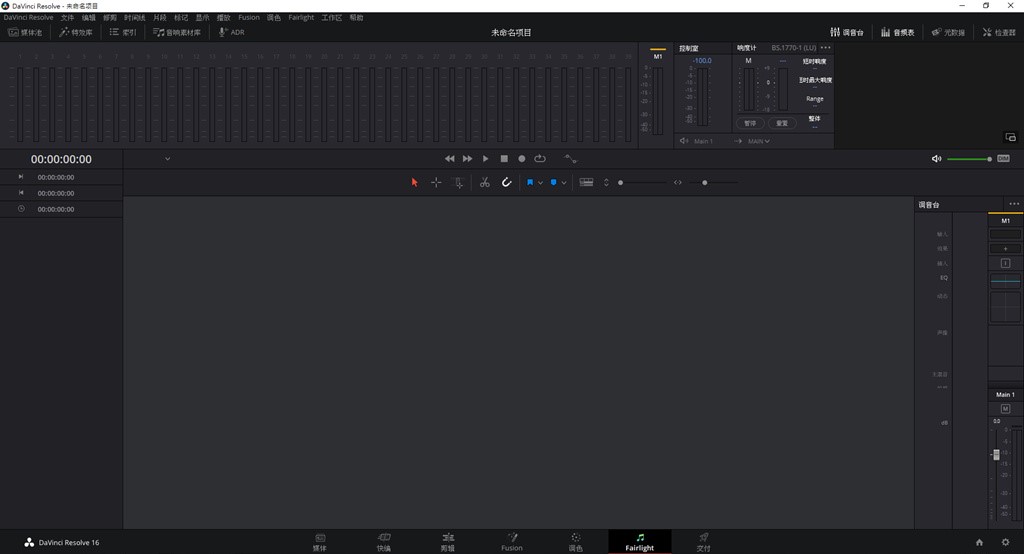
Task: Click the floating viewer window icon
Action: pos(1010,137)
